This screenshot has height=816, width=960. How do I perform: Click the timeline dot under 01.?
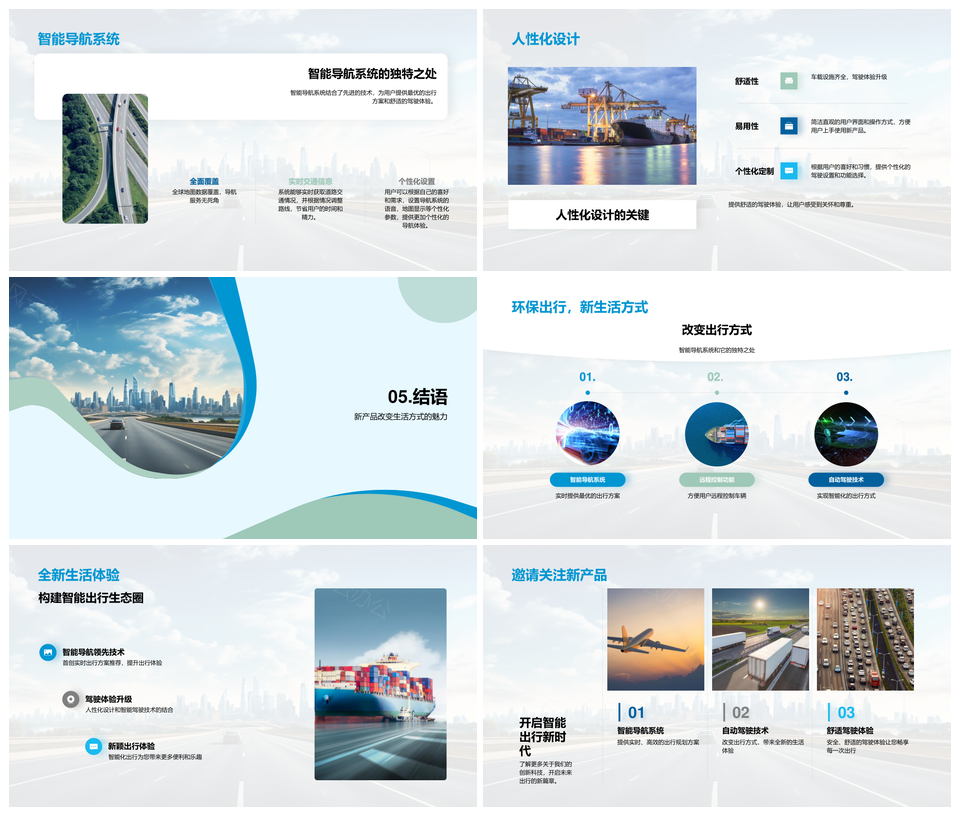coord(587,393)
